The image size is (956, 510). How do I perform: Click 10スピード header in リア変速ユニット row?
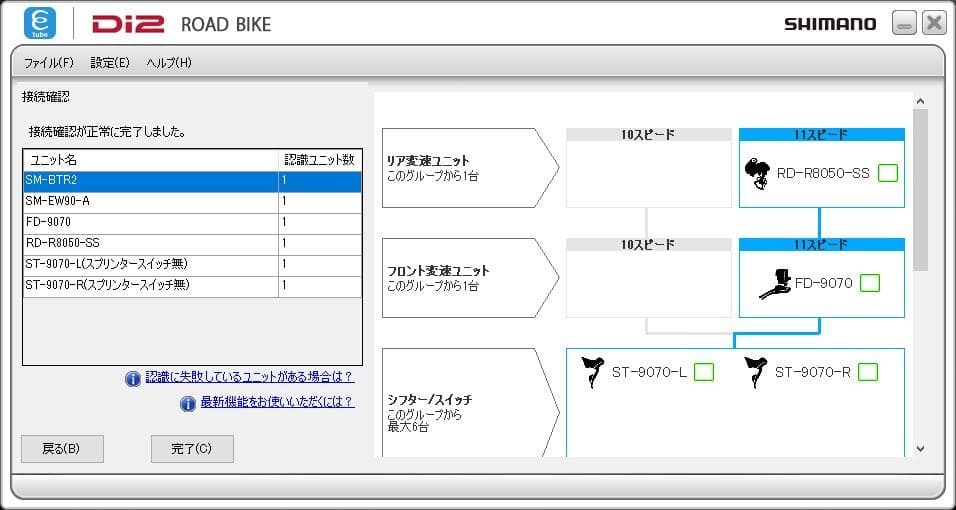[x=649, y=135]
